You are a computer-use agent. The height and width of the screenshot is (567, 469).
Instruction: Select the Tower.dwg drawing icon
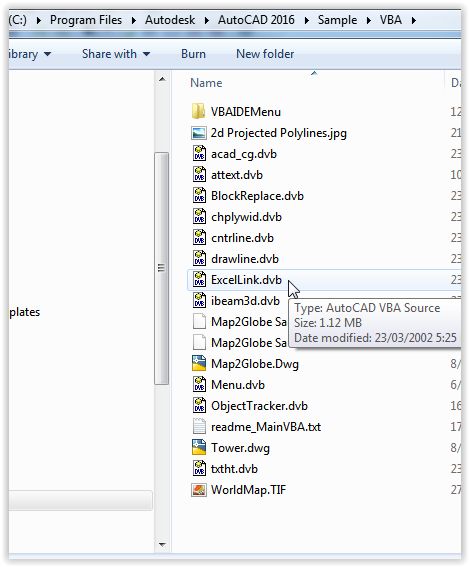pos(199,447)
